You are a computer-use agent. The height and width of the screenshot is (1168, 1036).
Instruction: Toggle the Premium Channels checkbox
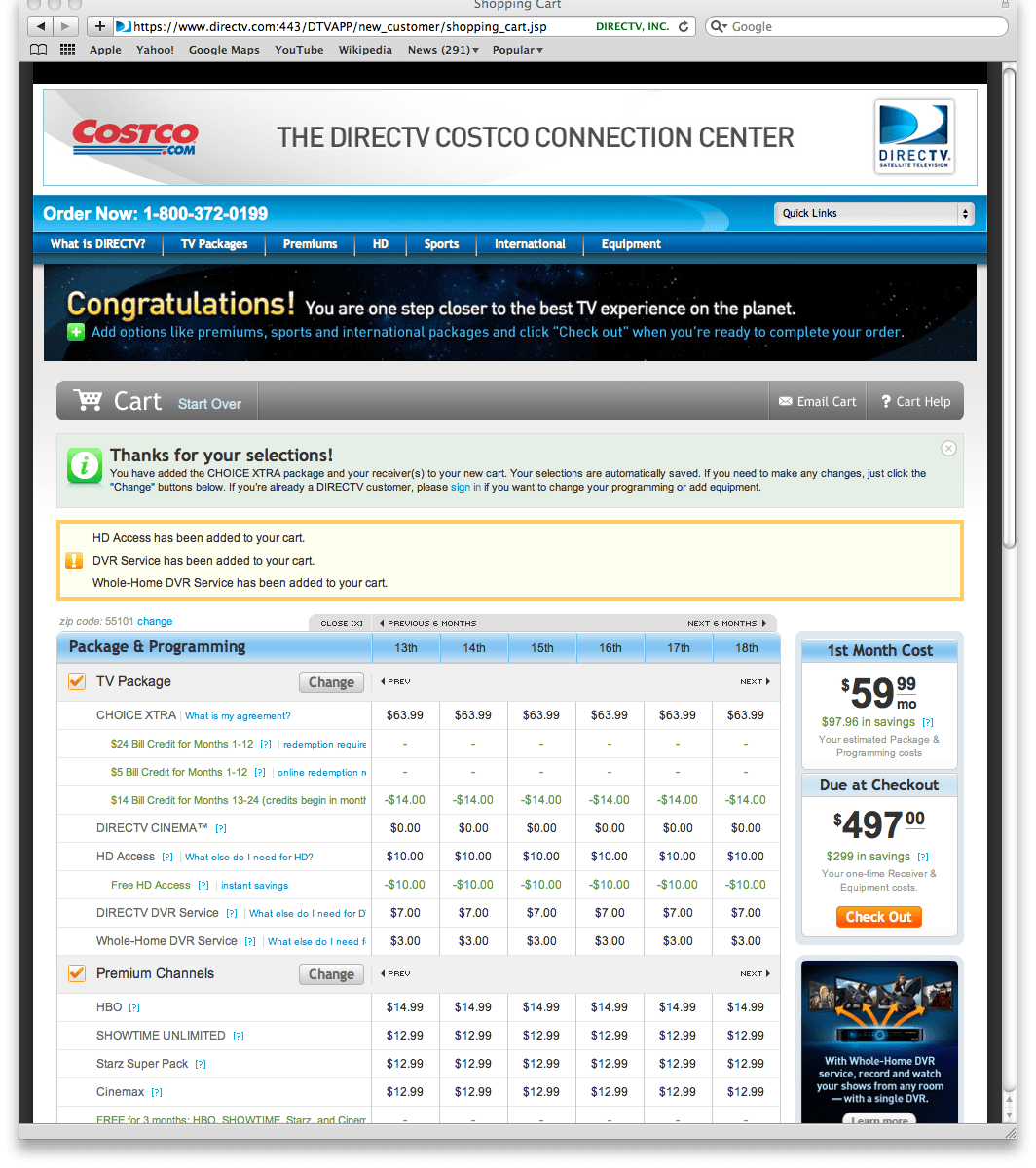point(76,973)
